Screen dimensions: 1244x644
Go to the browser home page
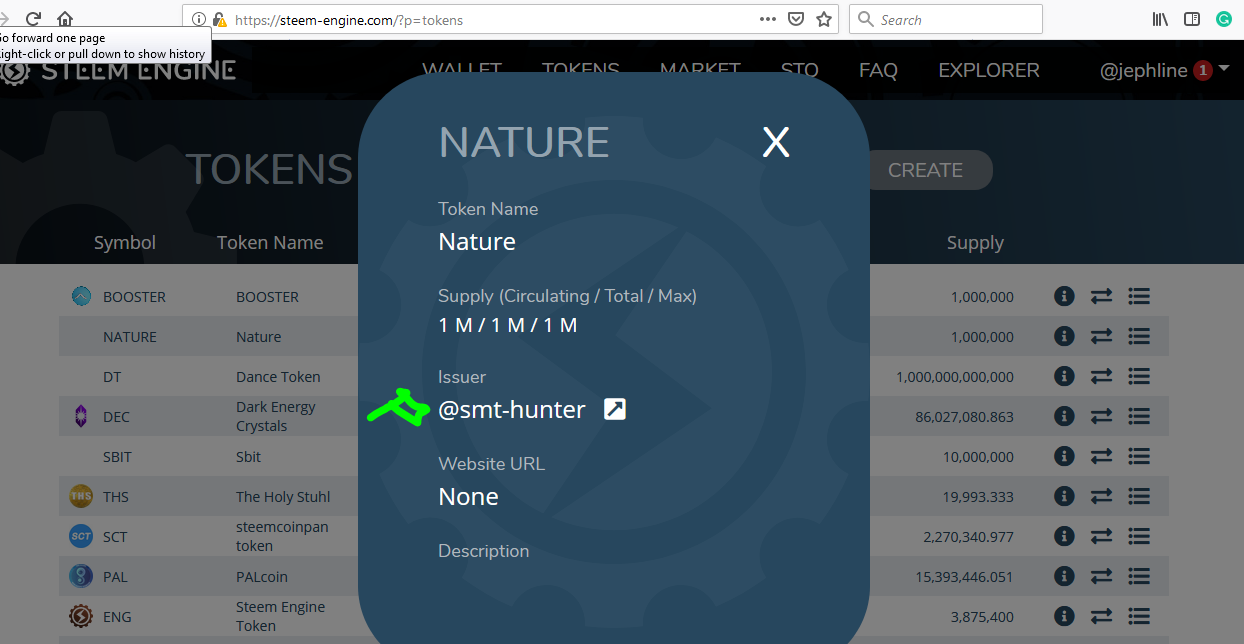[65, 19]
